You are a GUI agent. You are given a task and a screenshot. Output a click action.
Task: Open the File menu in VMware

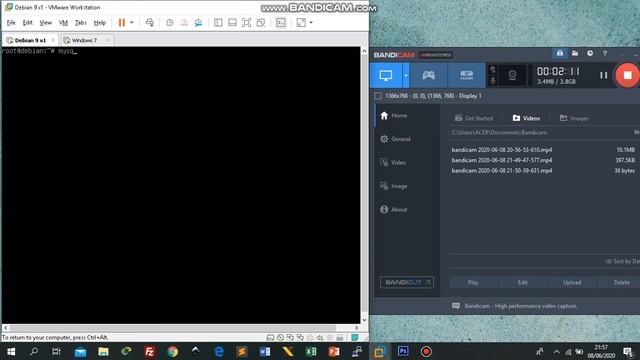(11, 22)
